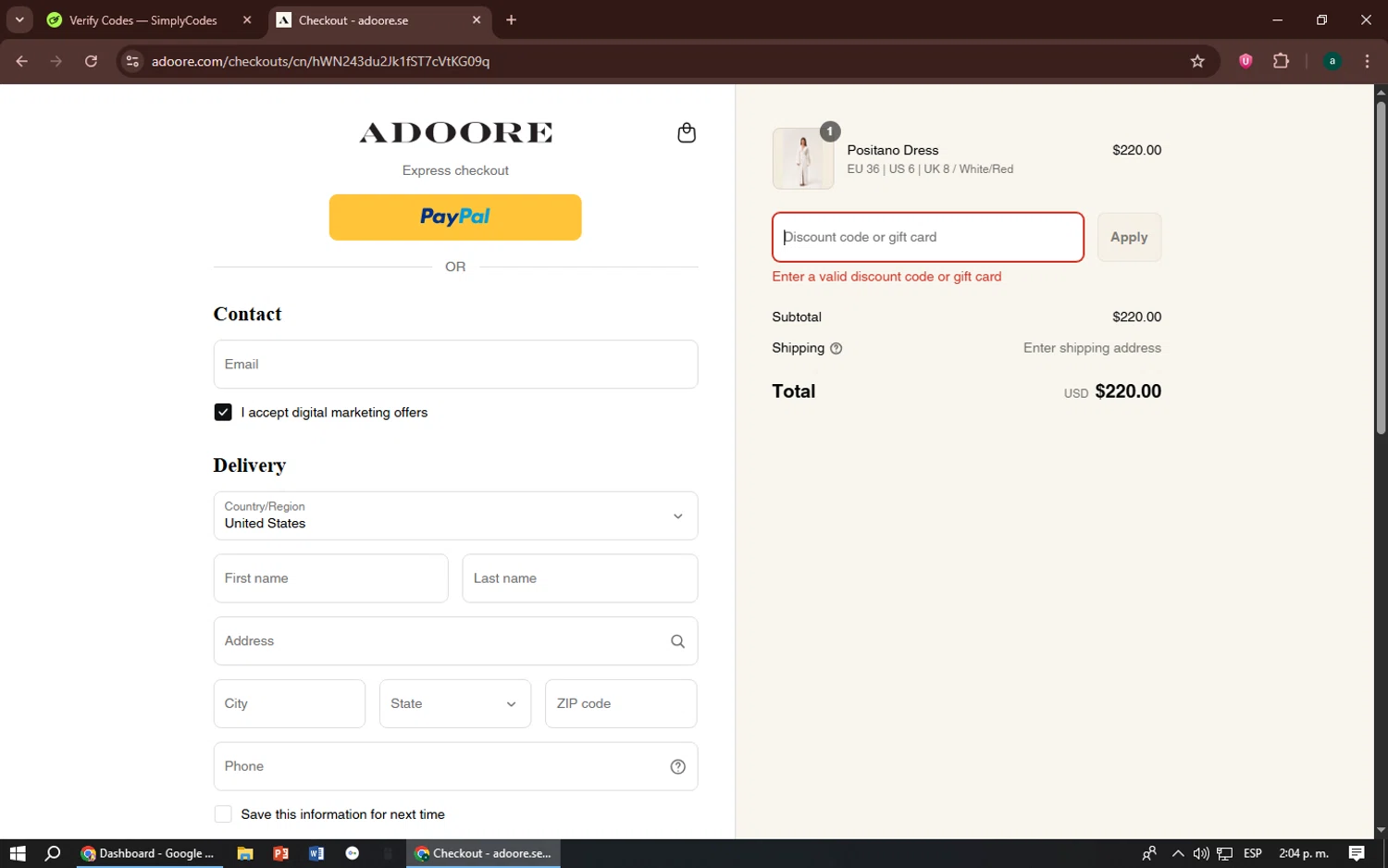1388x868 pixels.
Task: Click the round white app icon in taskbar
Action: [x=353, y=853]
